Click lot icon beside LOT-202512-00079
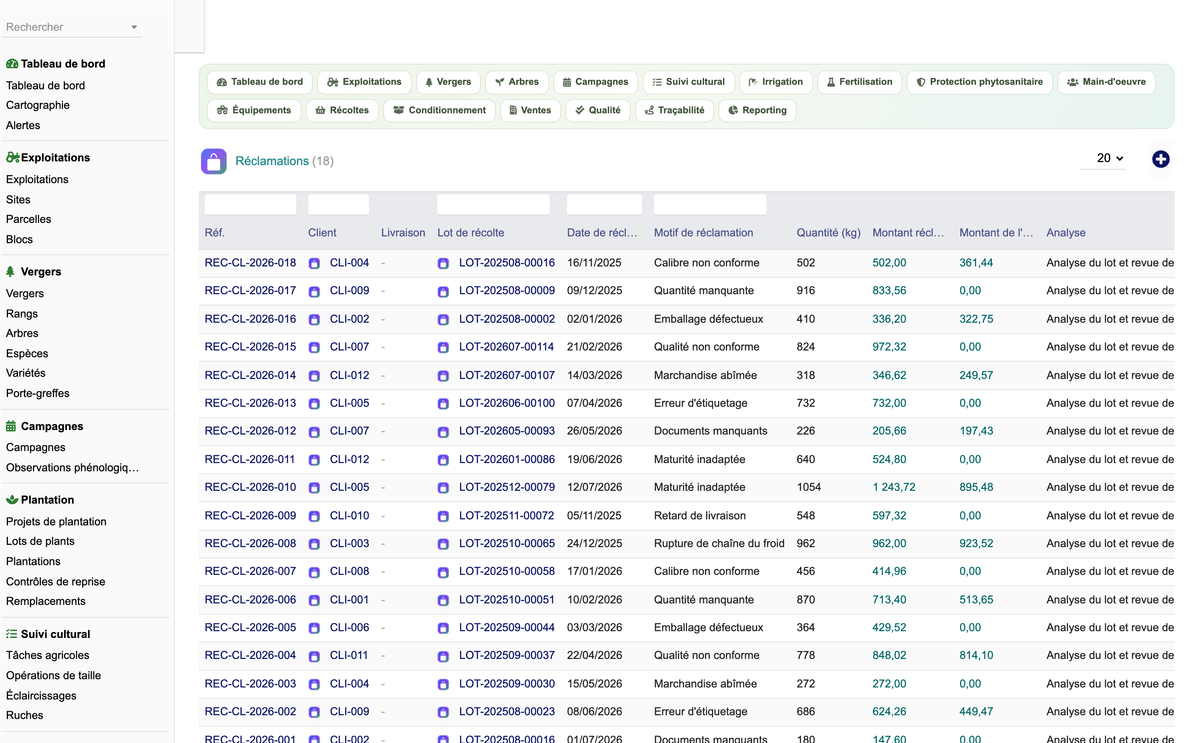 (x=443, y=488)
